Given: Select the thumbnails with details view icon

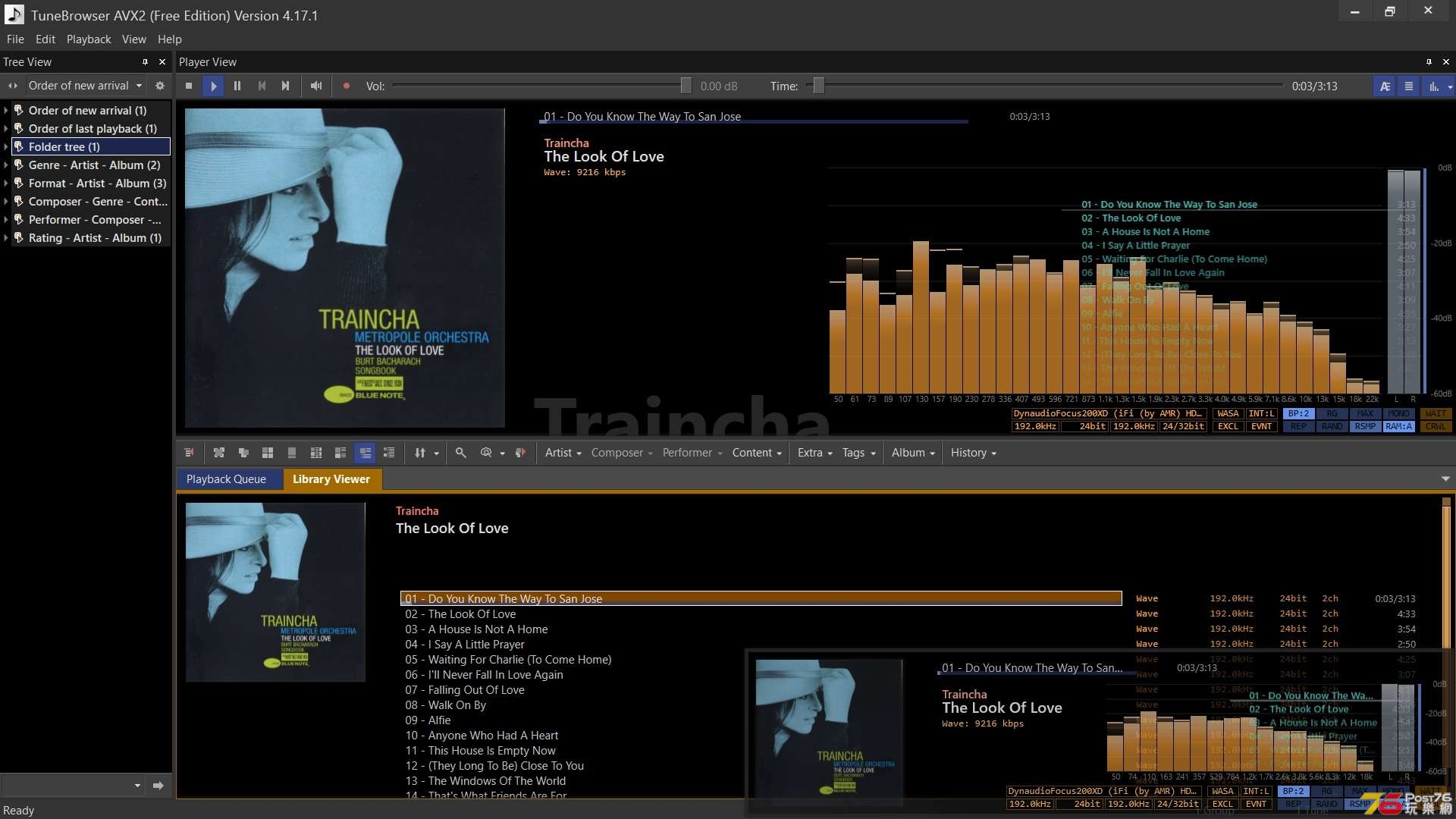Looking at the screenshot, I should 340,453.
